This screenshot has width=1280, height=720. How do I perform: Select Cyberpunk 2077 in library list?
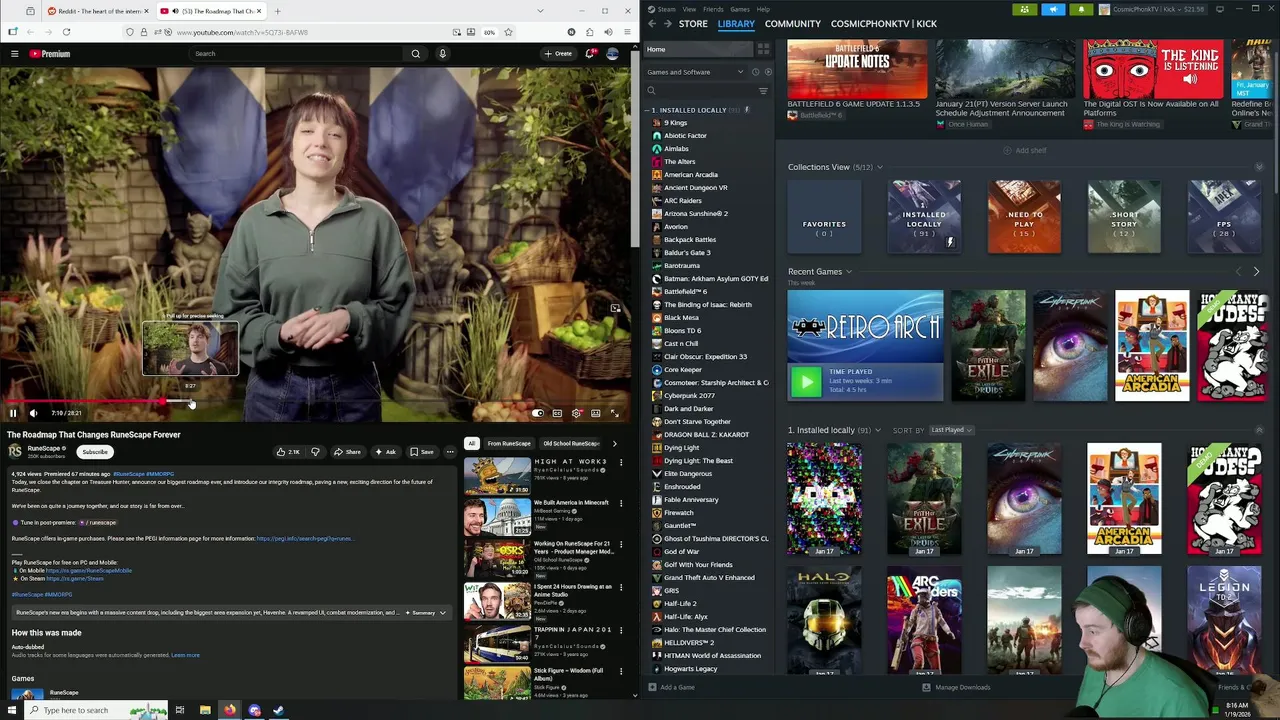(x=689, y=396)
